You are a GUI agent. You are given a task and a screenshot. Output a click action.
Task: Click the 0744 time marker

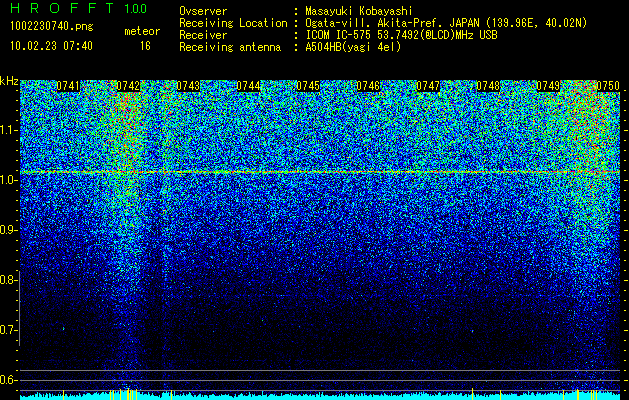(248, 86)
